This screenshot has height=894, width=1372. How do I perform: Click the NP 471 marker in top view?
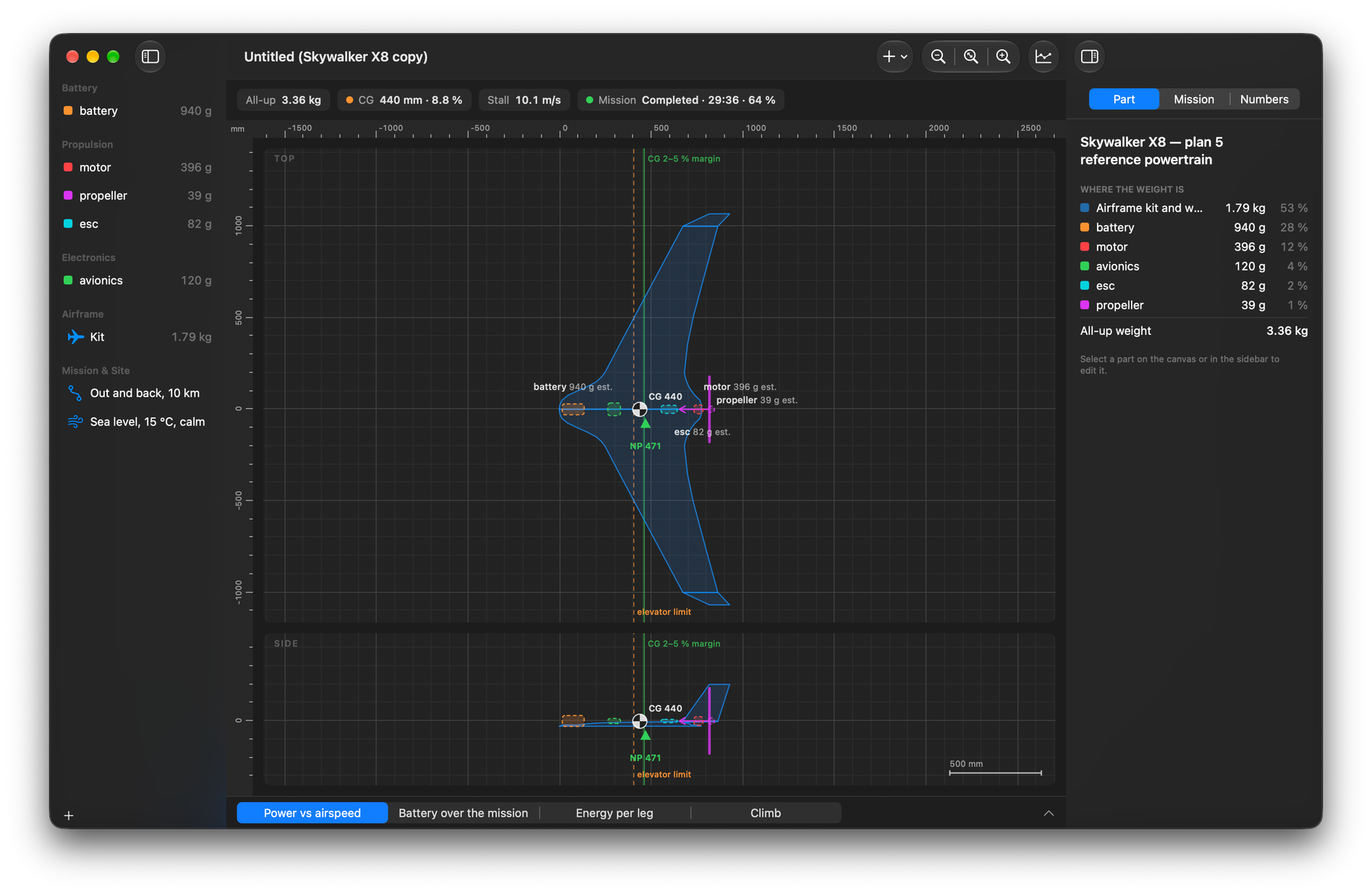coord(645,424)
